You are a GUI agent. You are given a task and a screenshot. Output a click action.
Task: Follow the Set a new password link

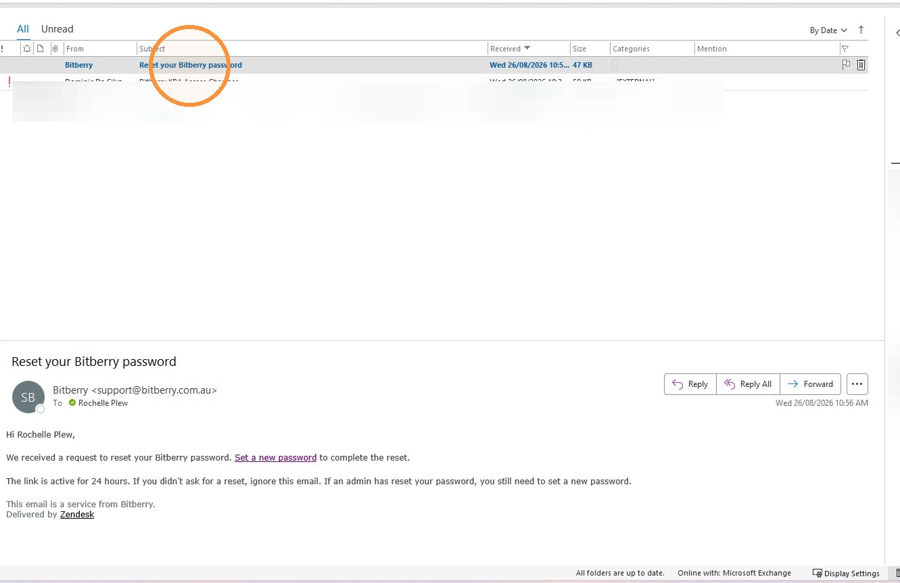276,457
